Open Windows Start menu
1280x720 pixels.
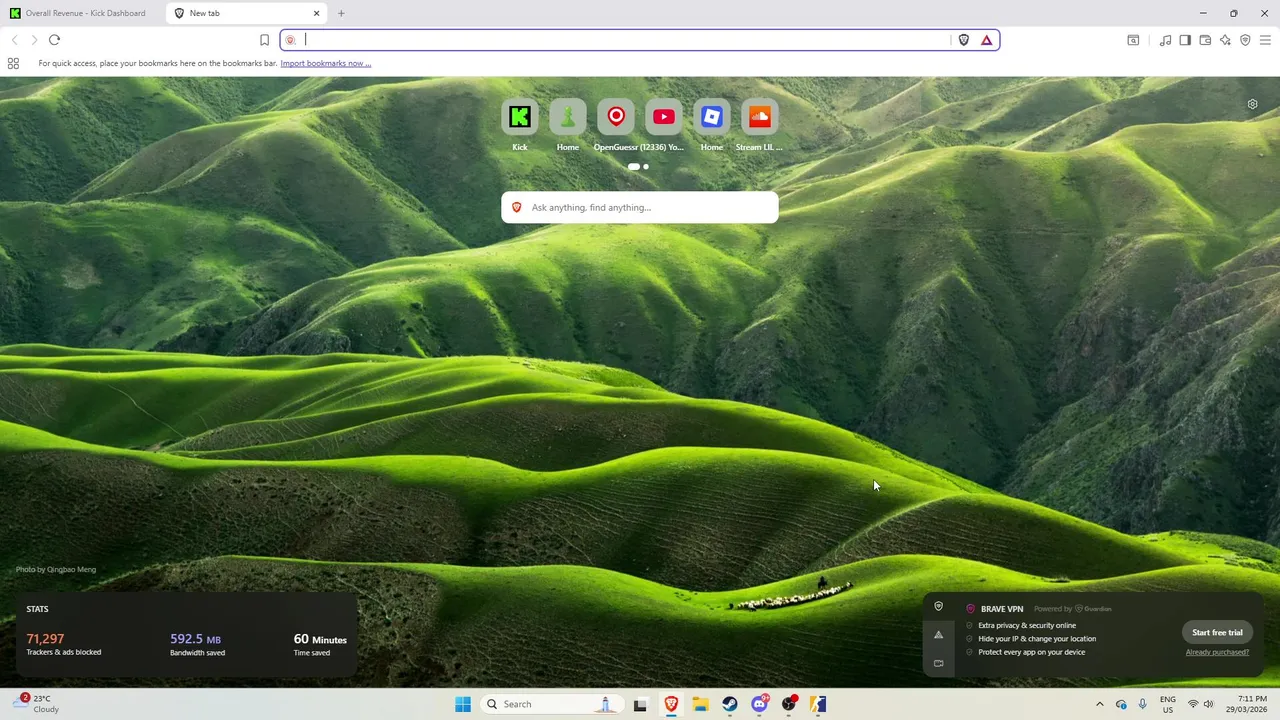(x=463, y=704)
